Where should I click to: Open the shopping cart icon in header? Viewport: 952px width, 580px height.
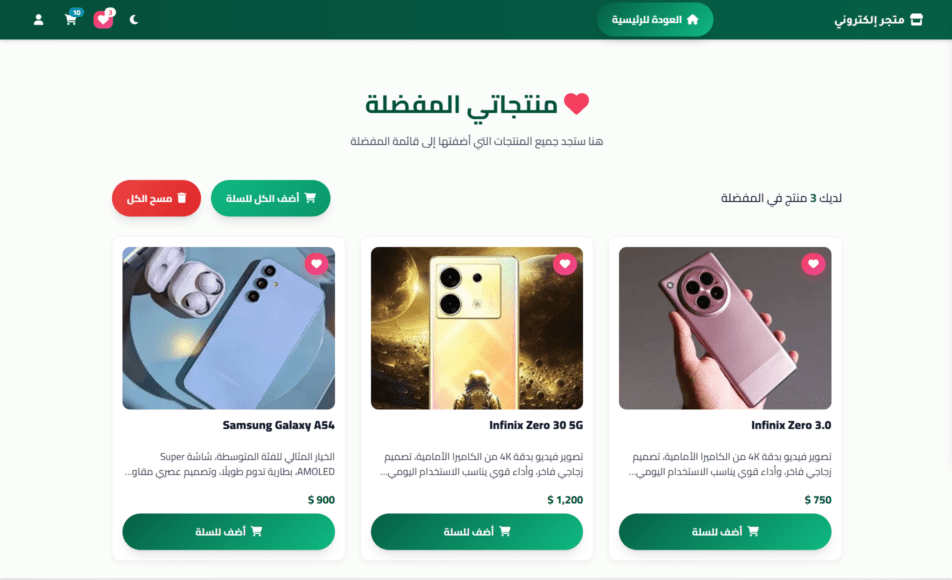pyautogui.click(x=71, y=19)
